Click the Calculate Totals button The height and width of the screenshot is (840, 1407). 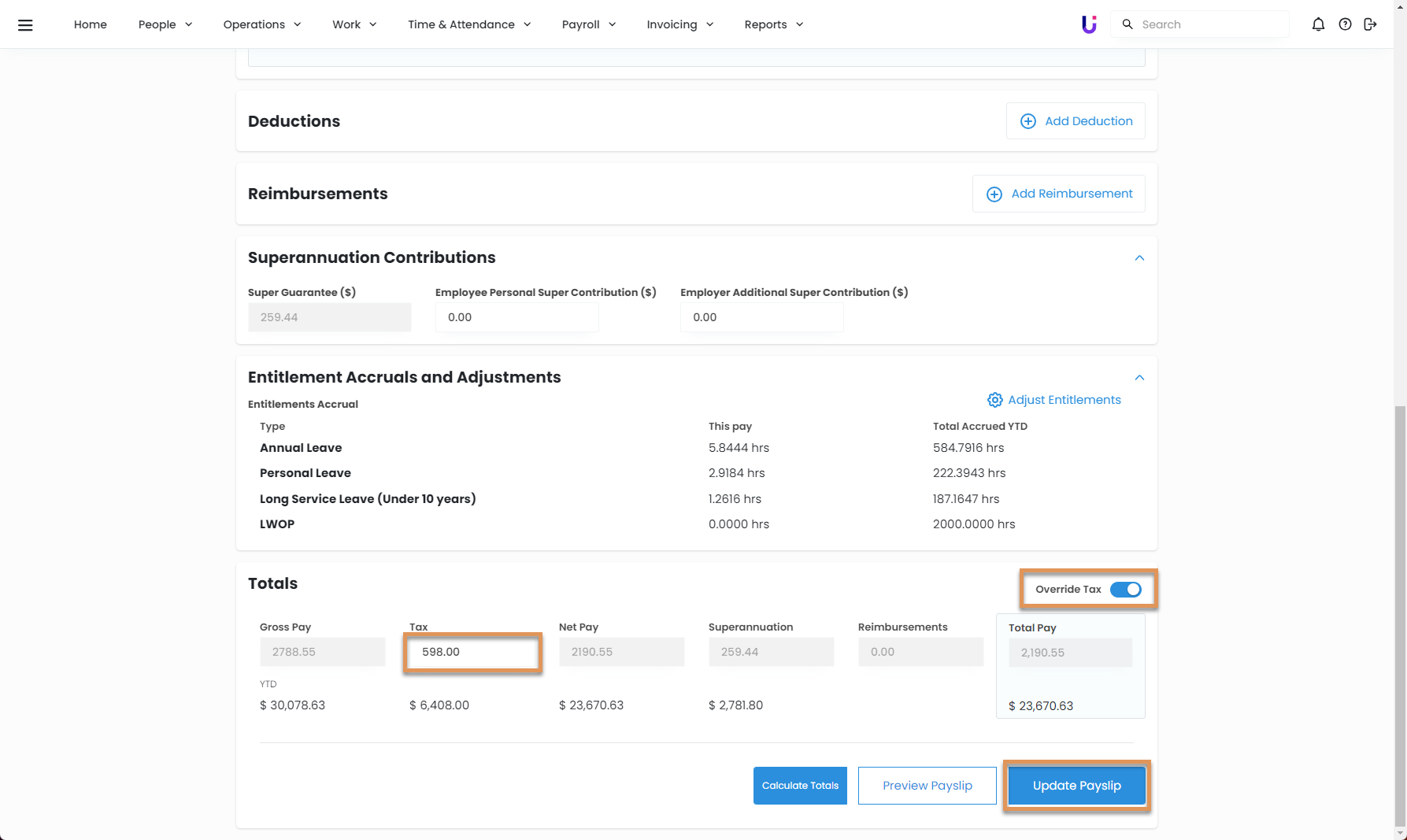(x=800, y=786)
